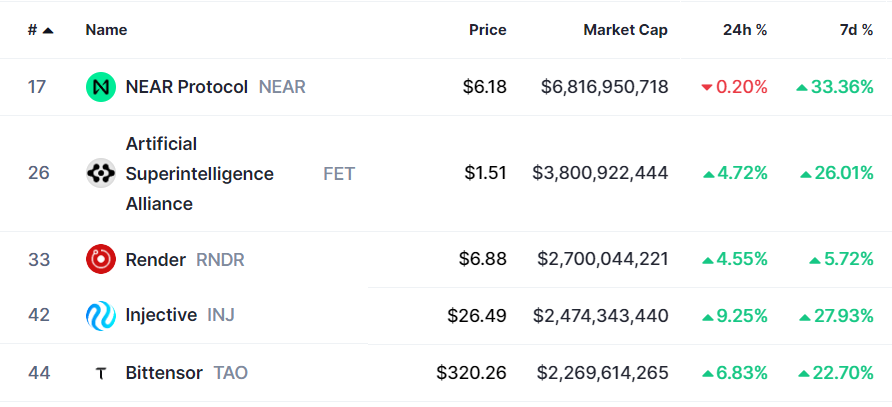Sort by the 24h % column header
This screenshot has width=892, height=407.
745,30
